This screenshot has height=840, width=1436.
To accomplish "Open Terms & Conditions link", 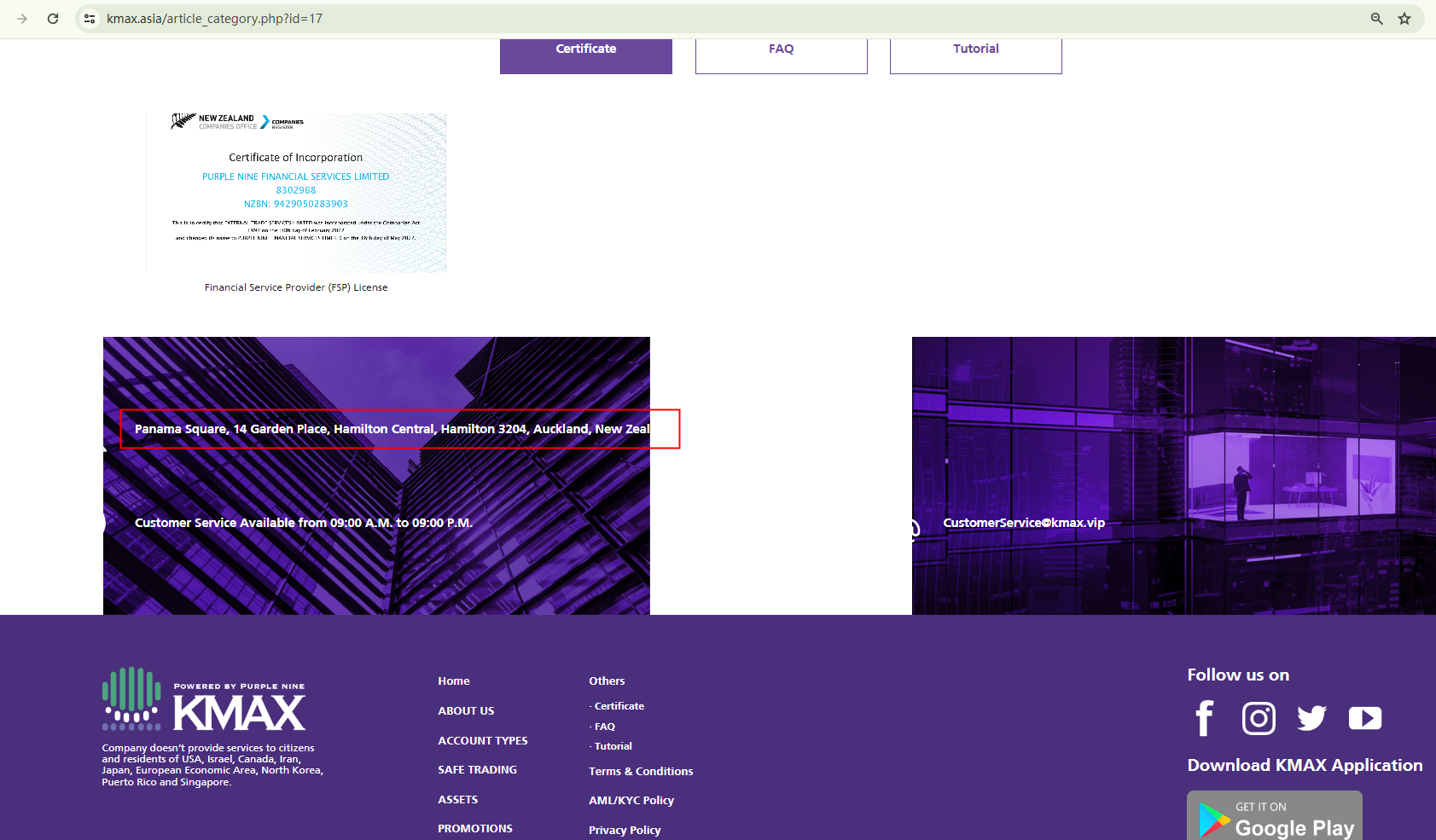I will pos(641,772).
